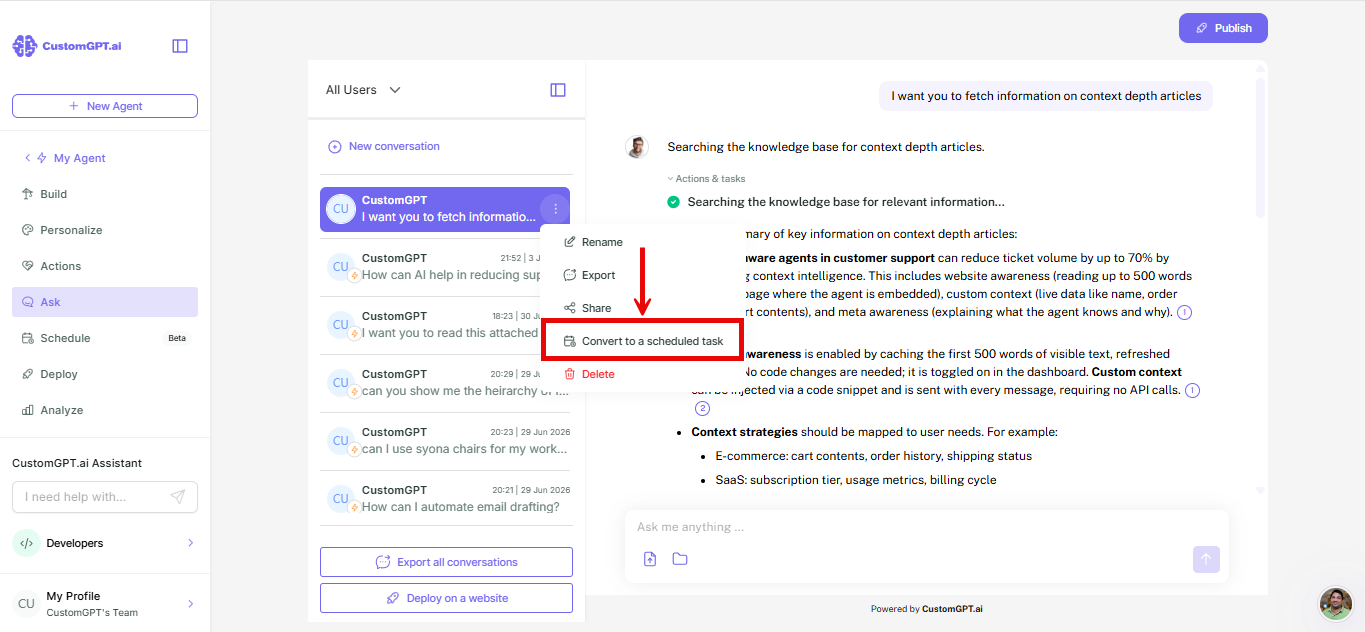Click the Analyze bar chart icon
Viewport: 1365px width, 632px height.
tap(28, 410)
